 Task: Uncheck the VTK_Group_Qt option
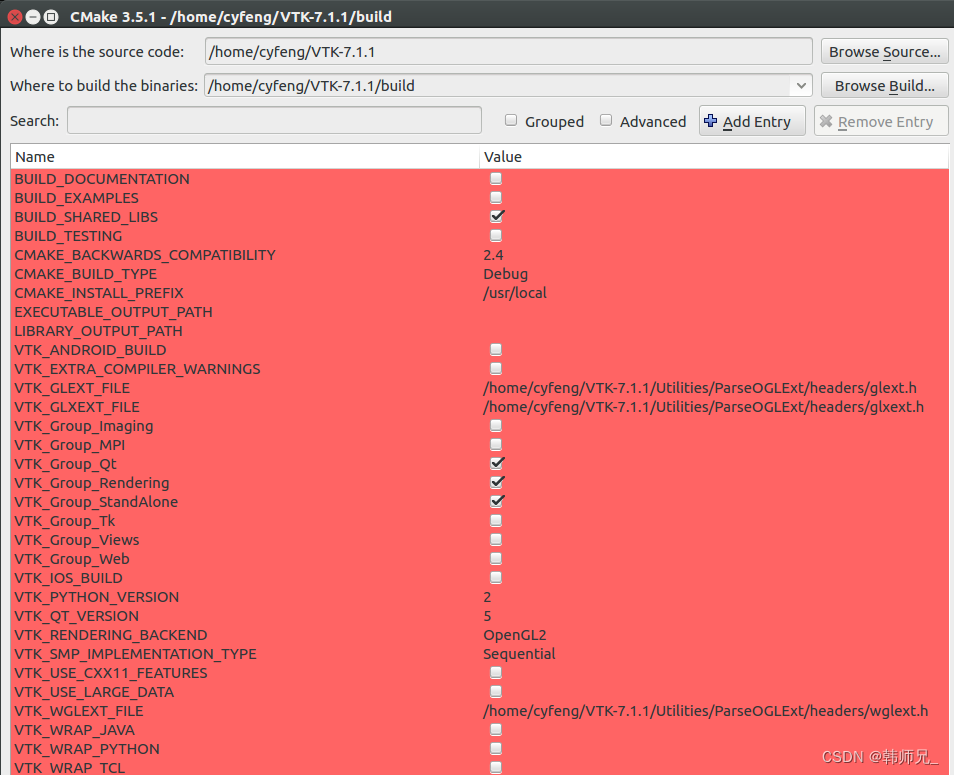coord(497,463)
